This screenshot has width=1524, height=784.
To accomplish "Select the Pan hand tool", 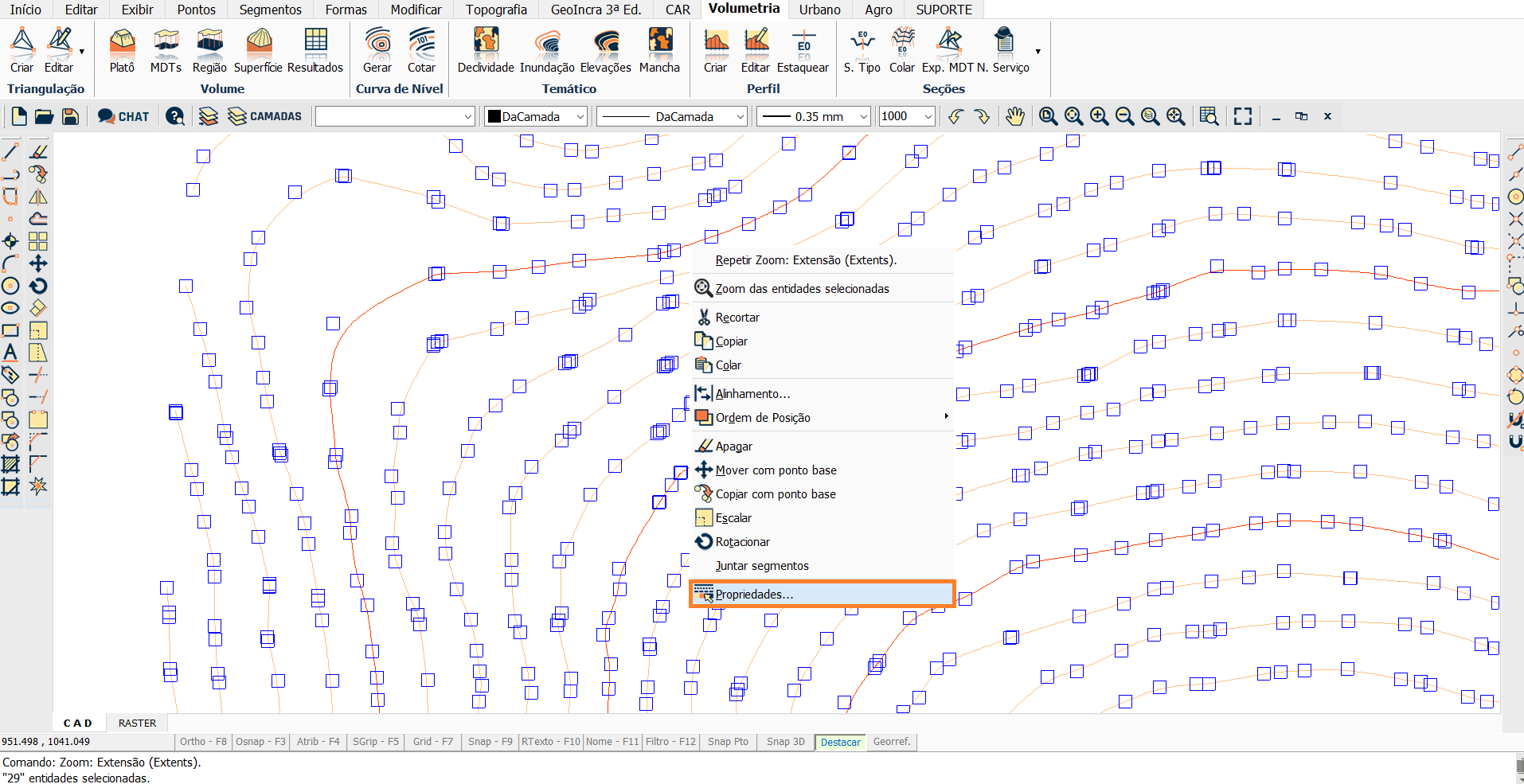I will (x=1014, y=116).
